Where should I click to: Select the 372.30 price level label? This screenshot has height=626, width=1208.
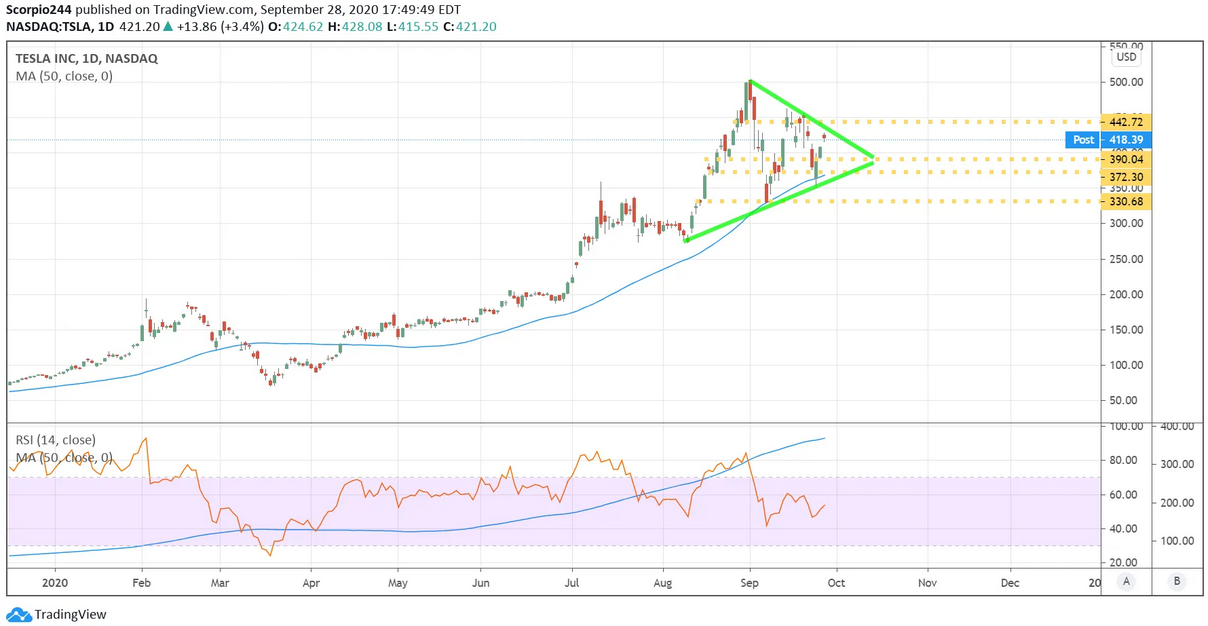click(1128, 176)
